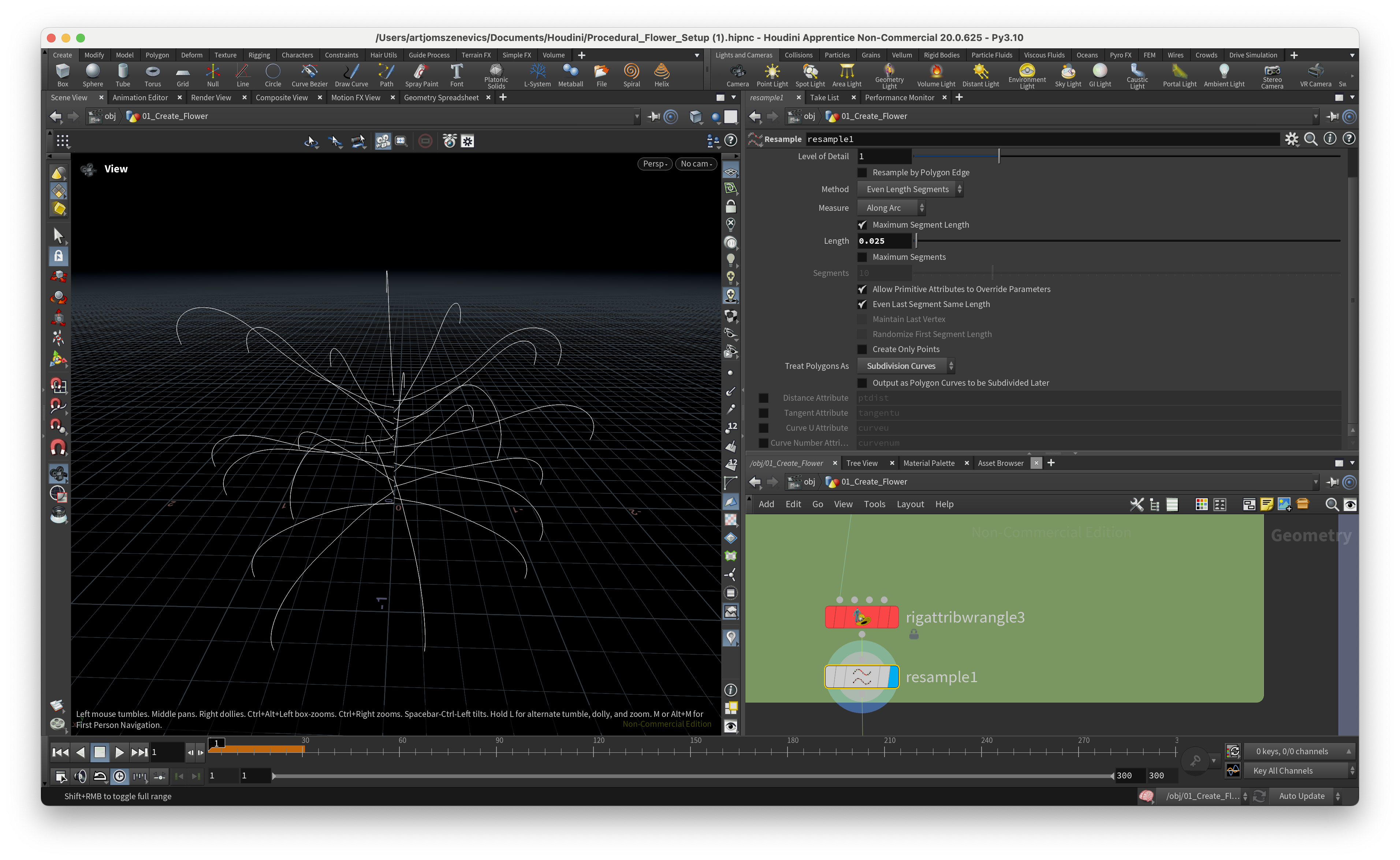Enable Create Only Points checkbox

pos(863,349)
